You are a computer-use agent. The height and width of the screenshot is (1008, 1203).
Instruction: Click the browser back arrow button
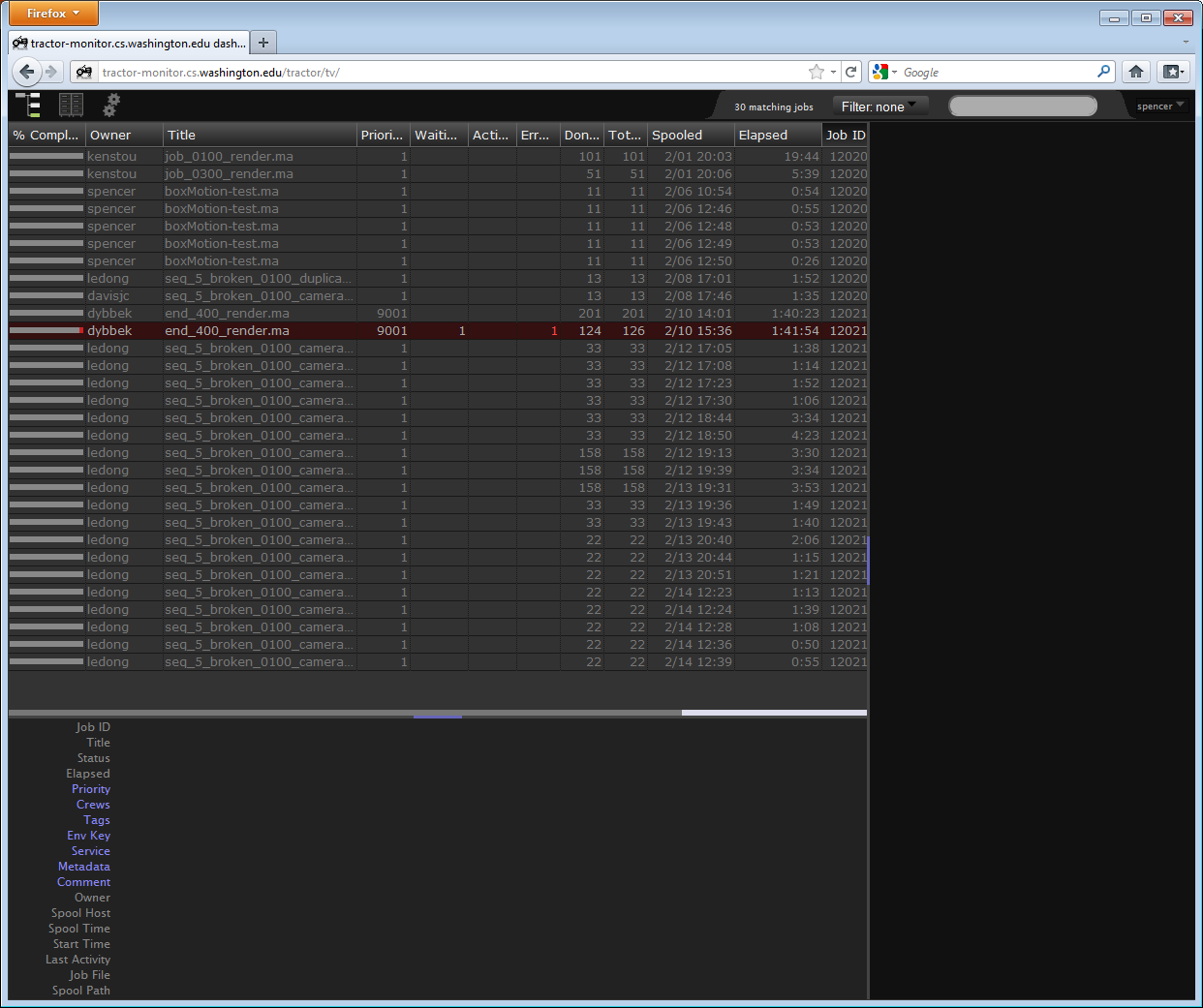(27, 72)
